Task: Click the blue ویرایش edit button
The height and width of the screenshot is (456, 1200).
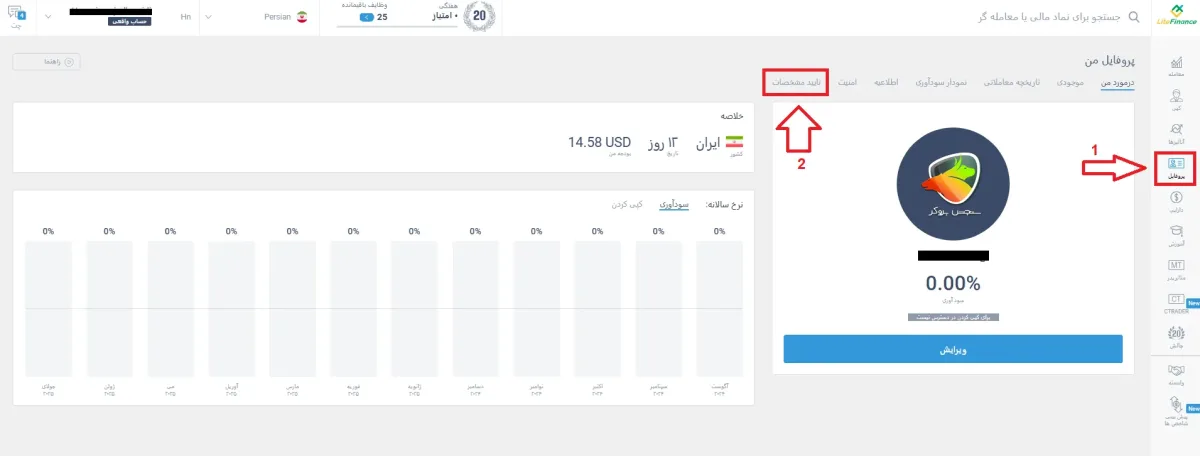Action: click(x=953, y=349)
